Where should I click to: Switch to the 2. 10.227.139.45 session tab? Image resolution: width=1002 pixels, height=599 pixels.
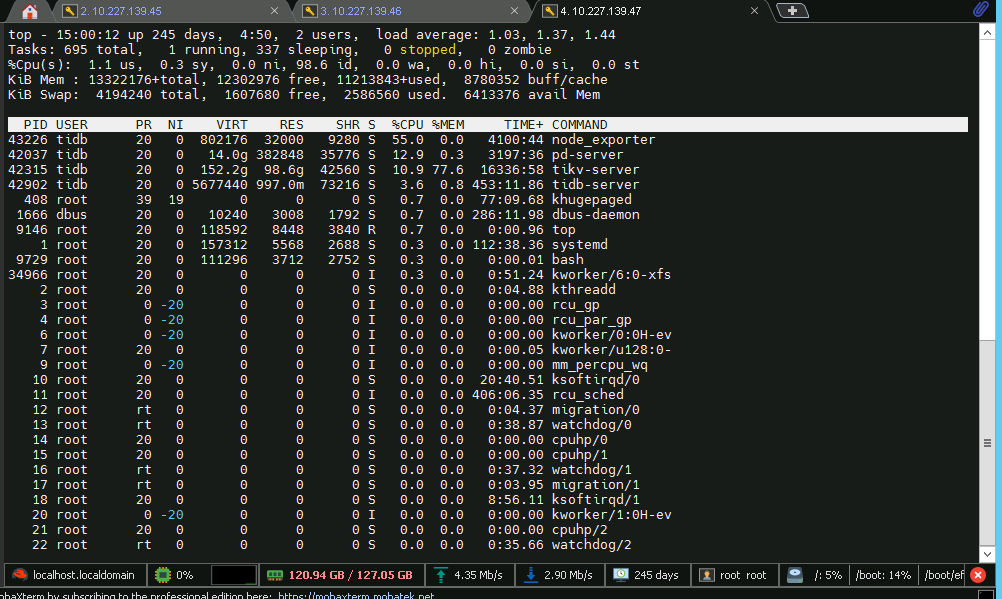(x=120, y=11)
